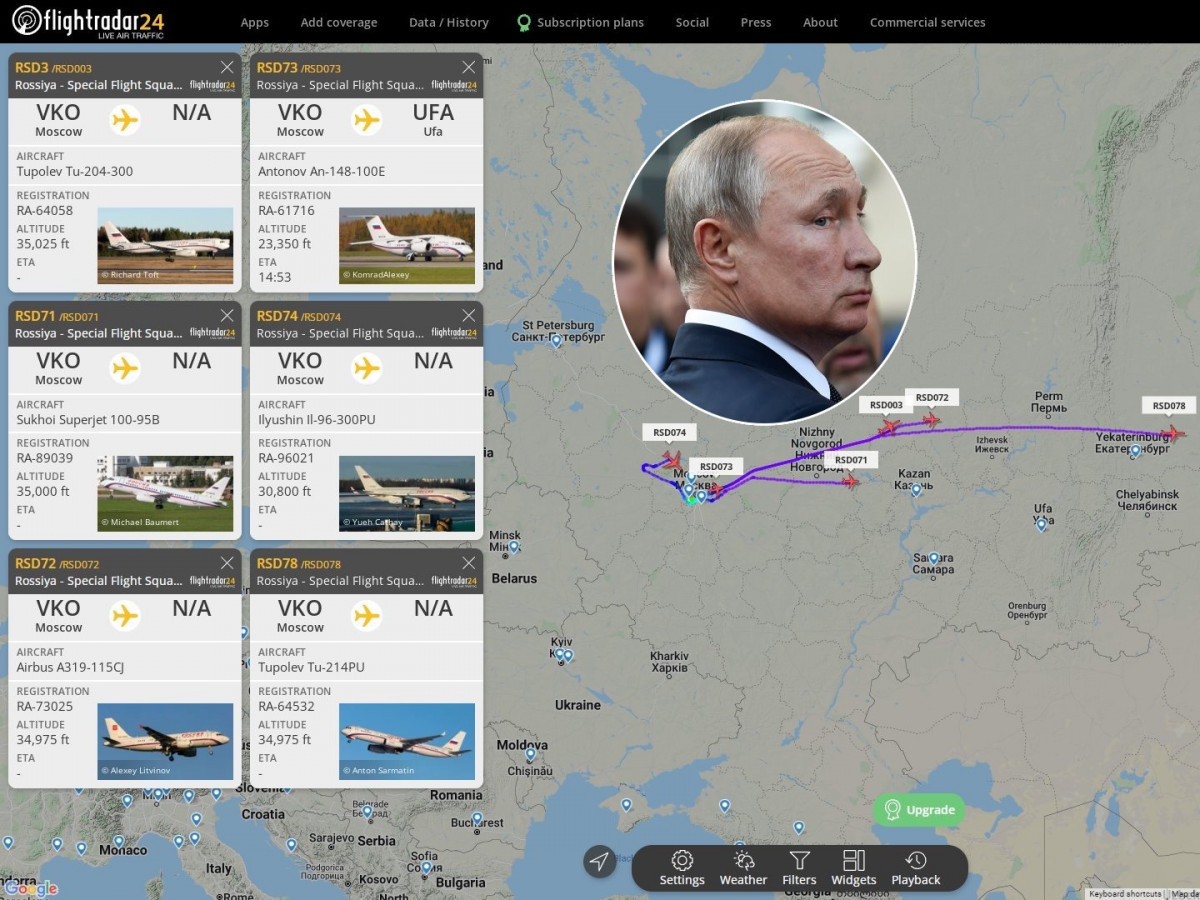Viewport: 1200px width, 900px height.
Task: Click the Kazan airport pin
Action: click(x=916, y=490)
